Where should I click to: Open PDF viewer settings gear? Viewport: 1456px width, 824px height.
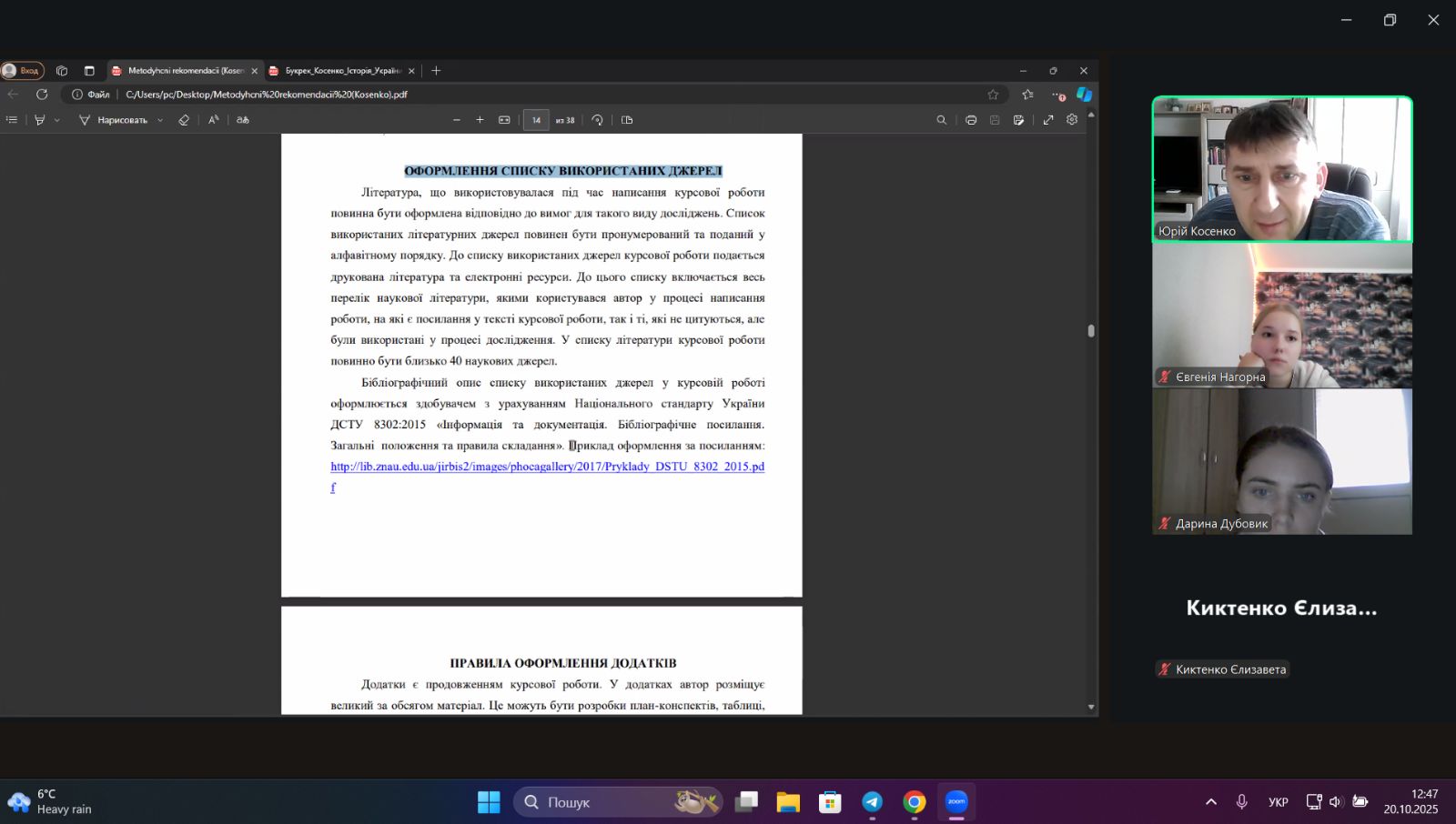[1072, 120]
